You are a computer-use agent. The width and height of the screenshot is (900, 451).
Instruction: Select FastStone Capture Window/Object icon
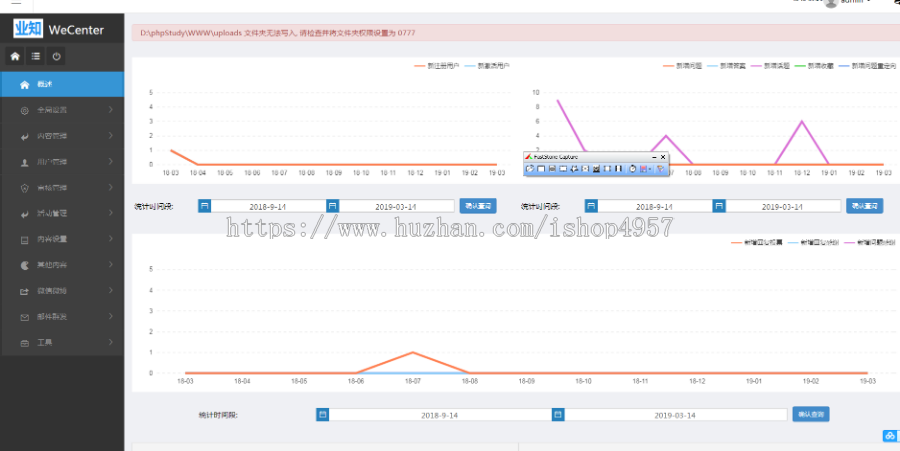[552, 169]
